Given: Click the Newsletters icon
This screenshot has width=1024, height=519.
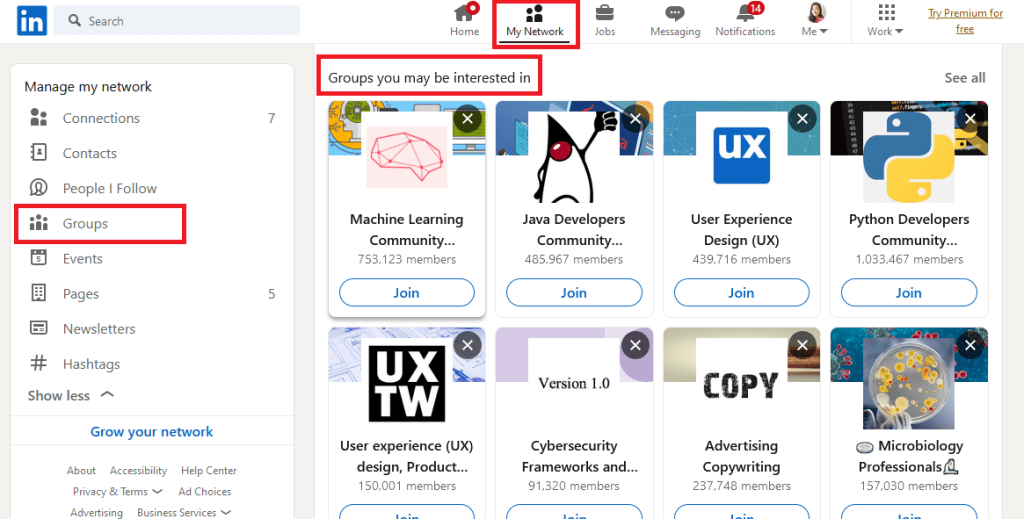Looking at the screenshot, I should coord(39,328).
